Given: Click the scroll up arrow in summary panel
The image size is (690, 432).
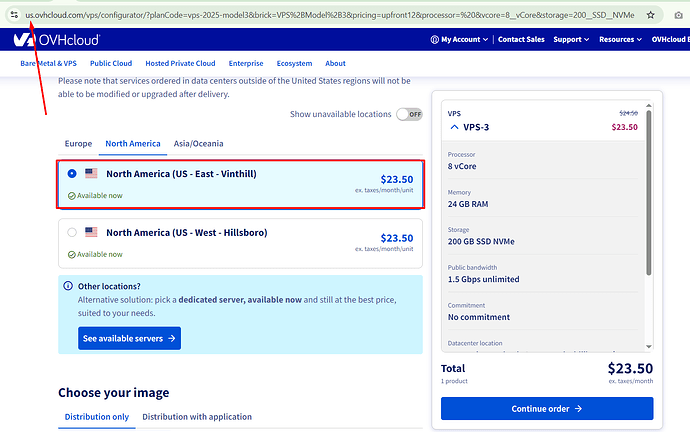Looking at the screenshot, I should coord(649,106).
